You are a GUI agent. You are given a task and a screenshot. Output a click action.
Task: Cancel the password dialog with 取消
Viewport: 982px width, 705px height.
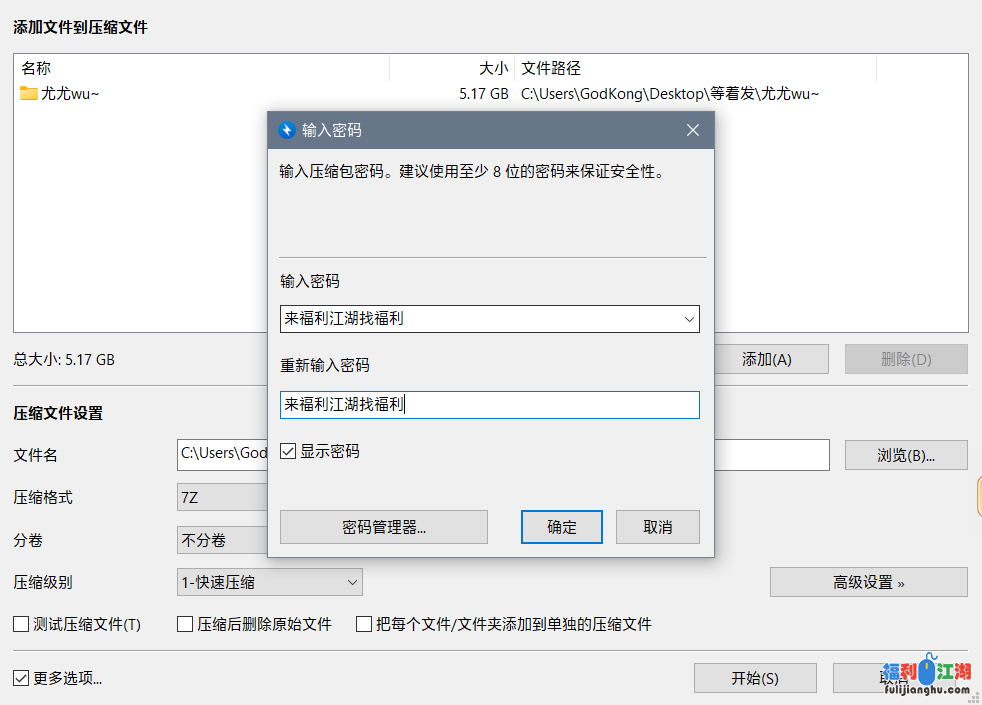point(657,527)
